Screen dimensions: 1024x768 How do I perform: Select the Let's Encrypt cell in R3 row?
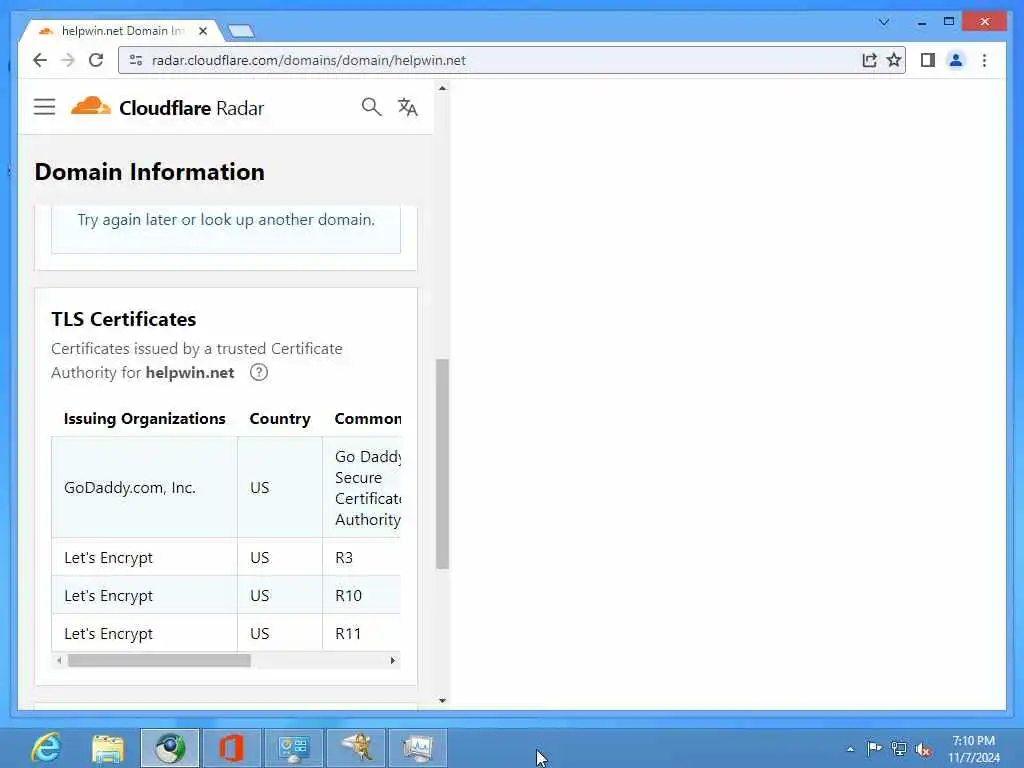pyautogui.click(x=144, y=557)
